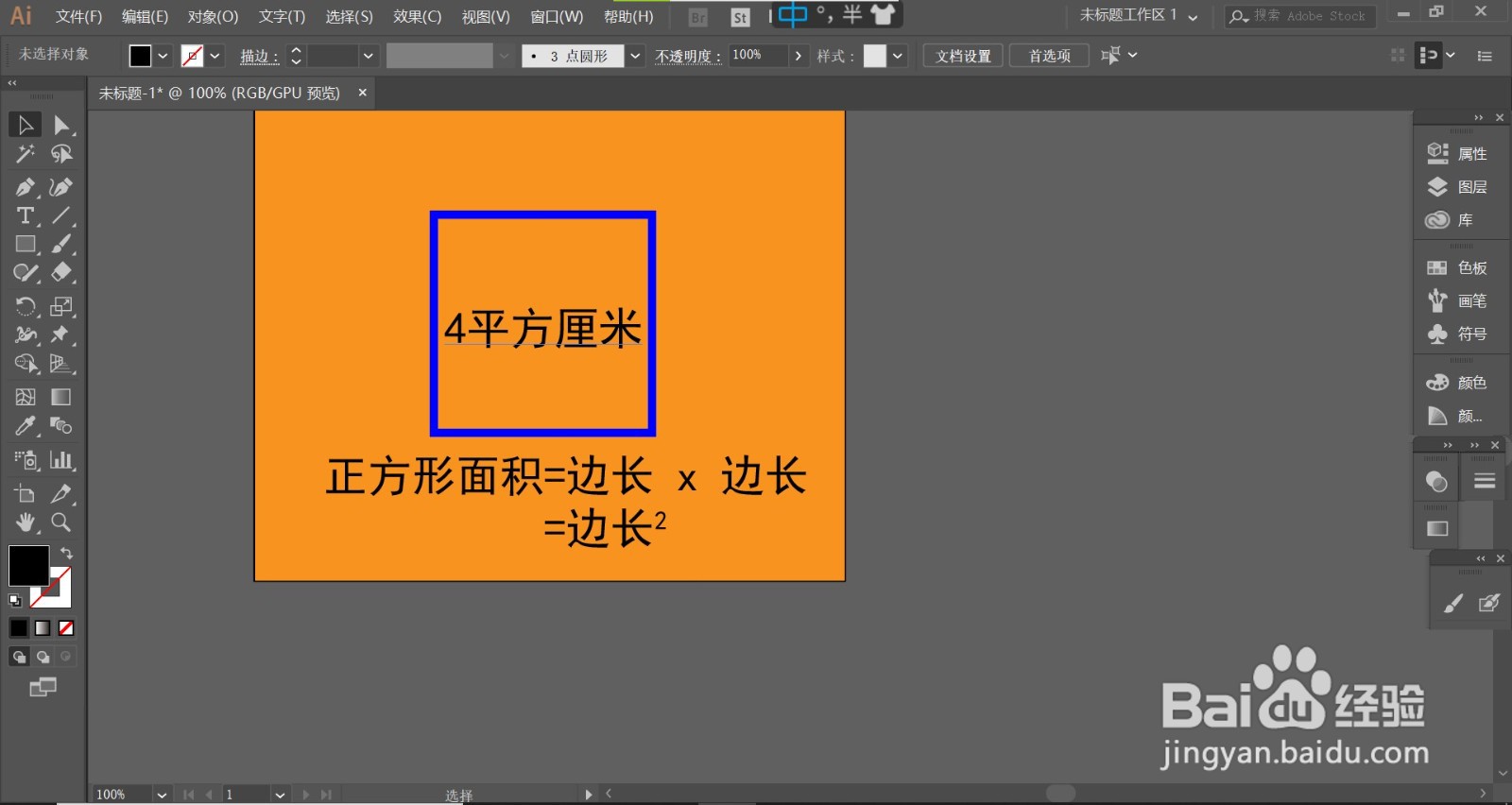The height and width of the screenshot is (805, 1512).
Task: Select the Direct Selection tool
Action: click(61, 125)
